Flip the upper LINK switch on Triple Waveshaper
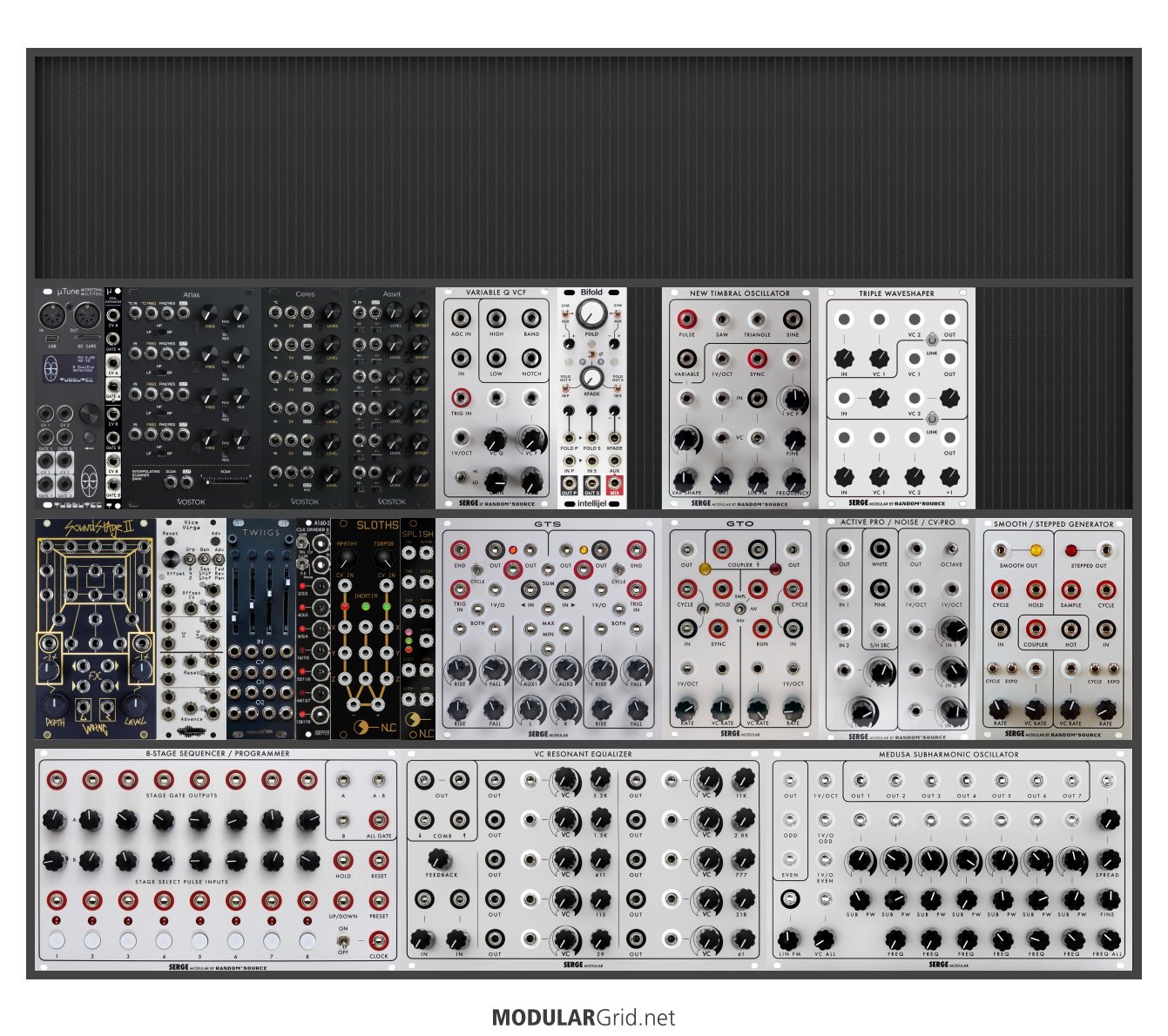 932,340
